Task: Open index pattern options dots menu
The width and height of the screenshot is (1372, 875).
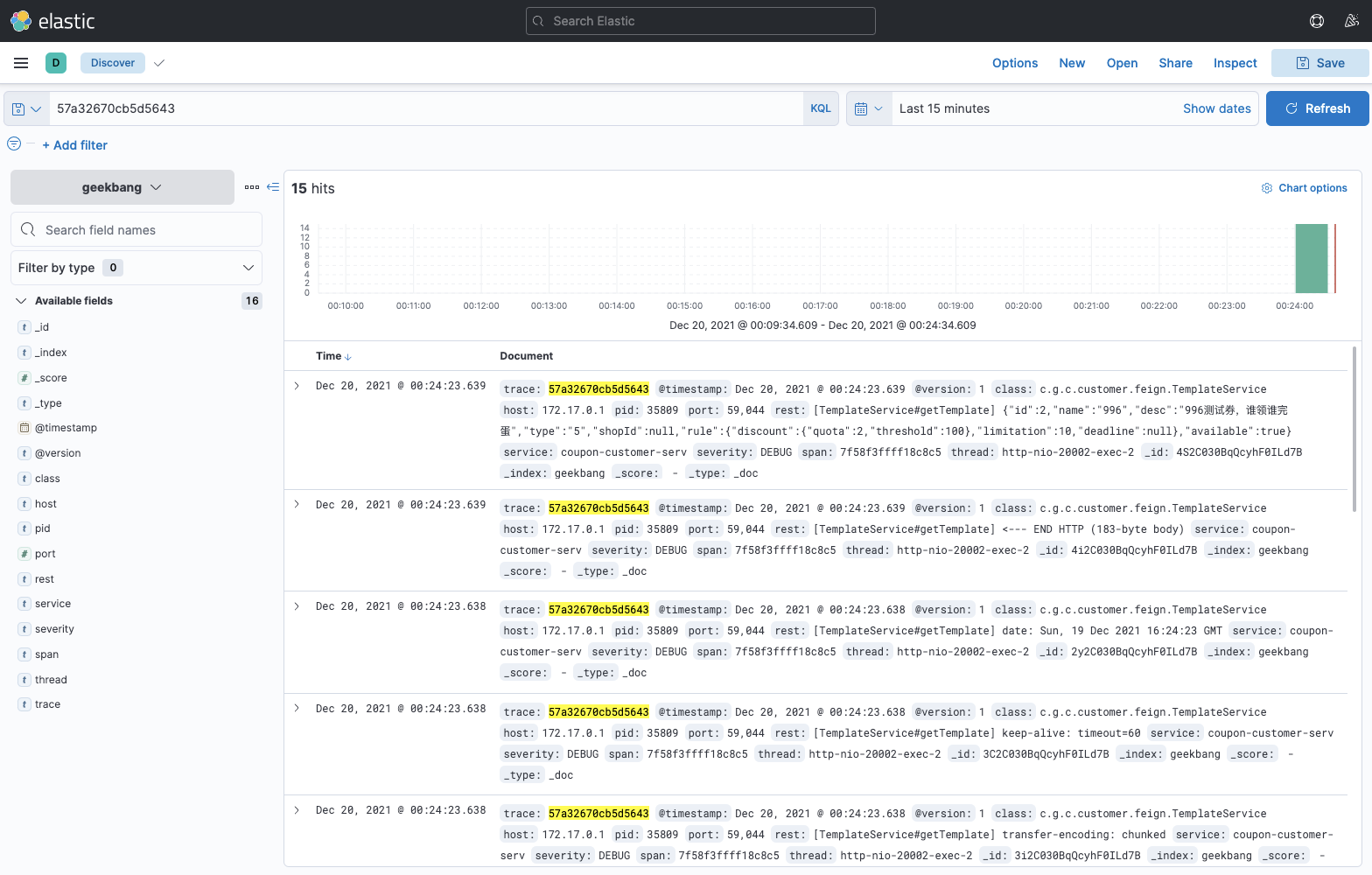Action: (252, 187)
